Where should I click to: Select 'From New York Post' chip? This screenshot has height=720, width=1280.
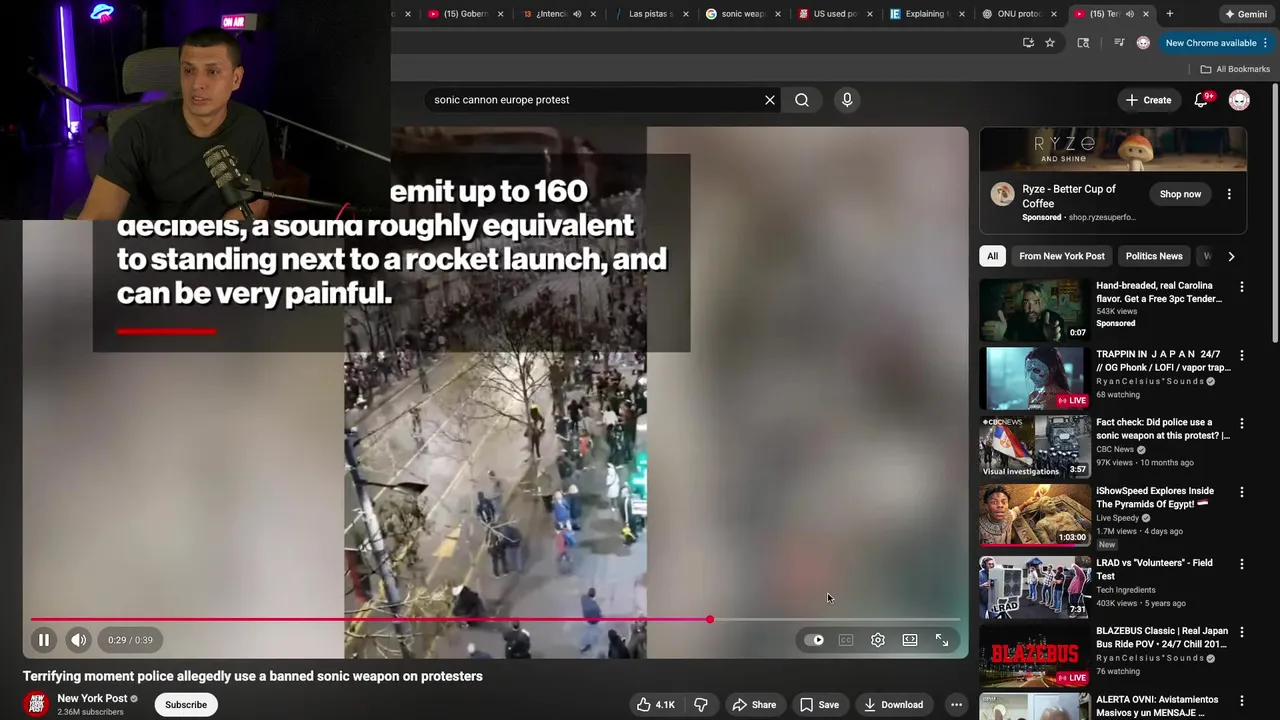click(1062, 256)
